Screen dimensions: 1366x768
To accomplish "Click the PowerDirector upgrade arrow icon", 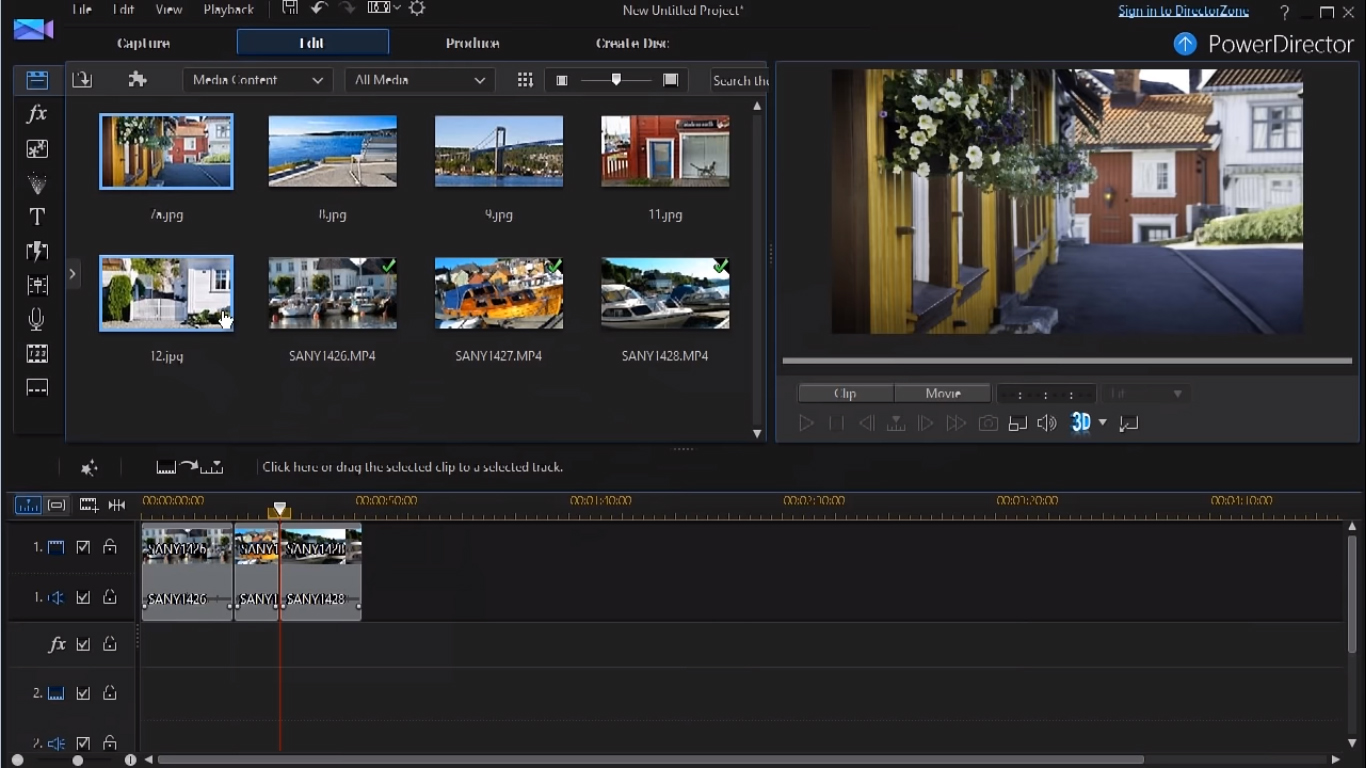I will point(1185,44).
